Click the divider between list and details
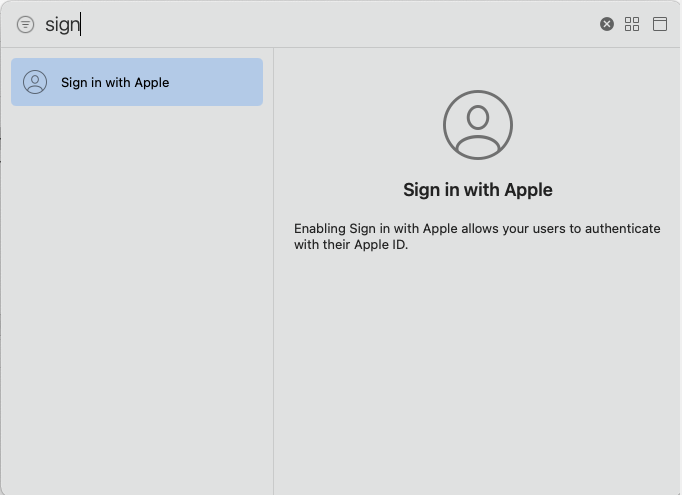Screen dimensions: 682x495 (x=273, y=271)
